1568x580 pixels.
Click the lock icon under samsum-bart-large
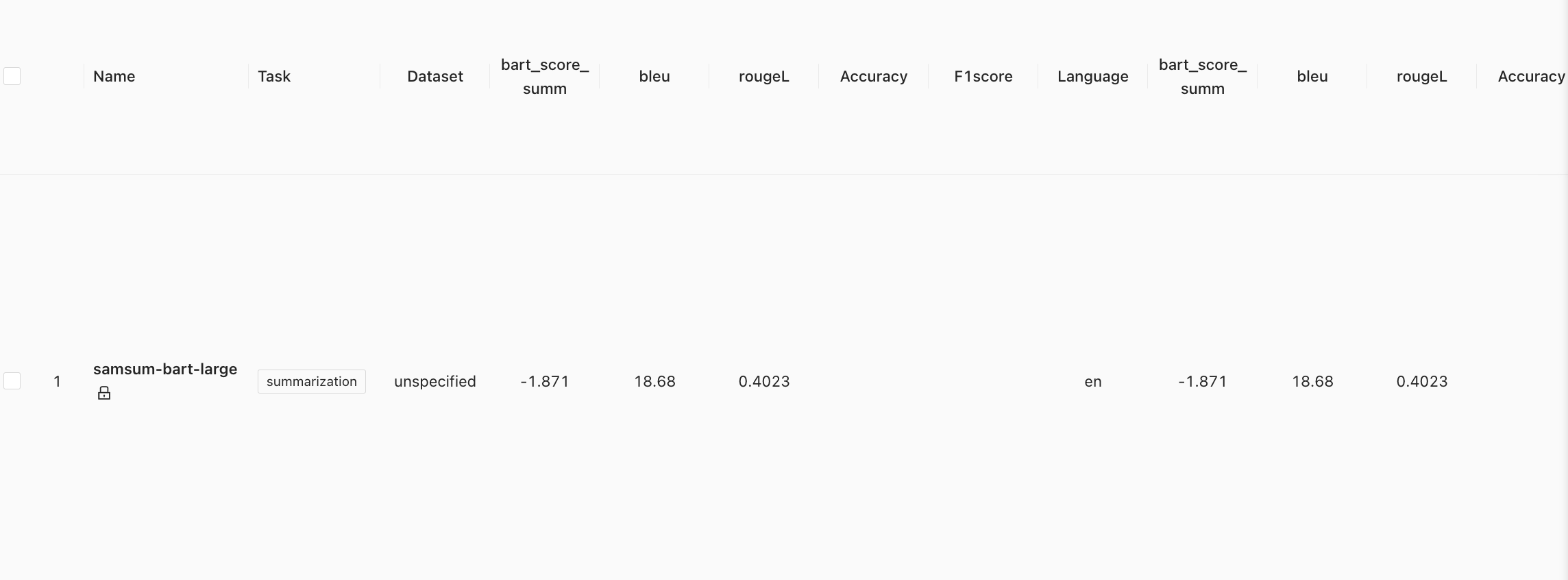coord(103,392)
